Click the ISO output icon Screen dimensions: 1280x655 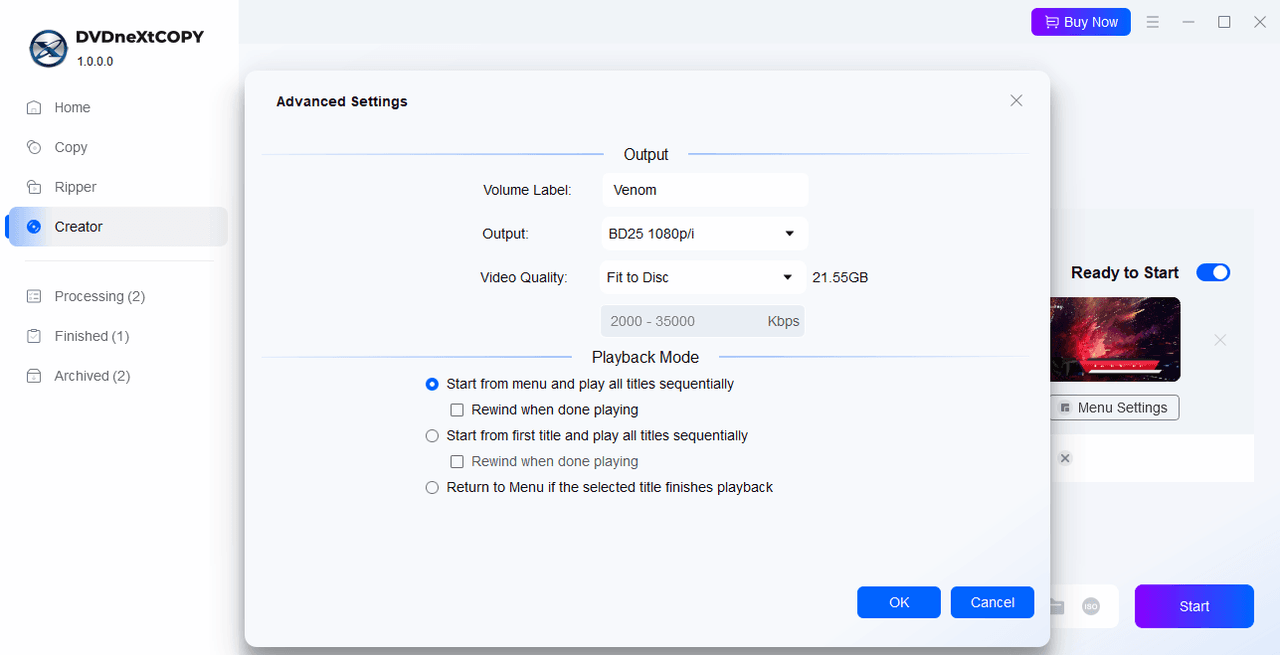[x=1091, y=606]
